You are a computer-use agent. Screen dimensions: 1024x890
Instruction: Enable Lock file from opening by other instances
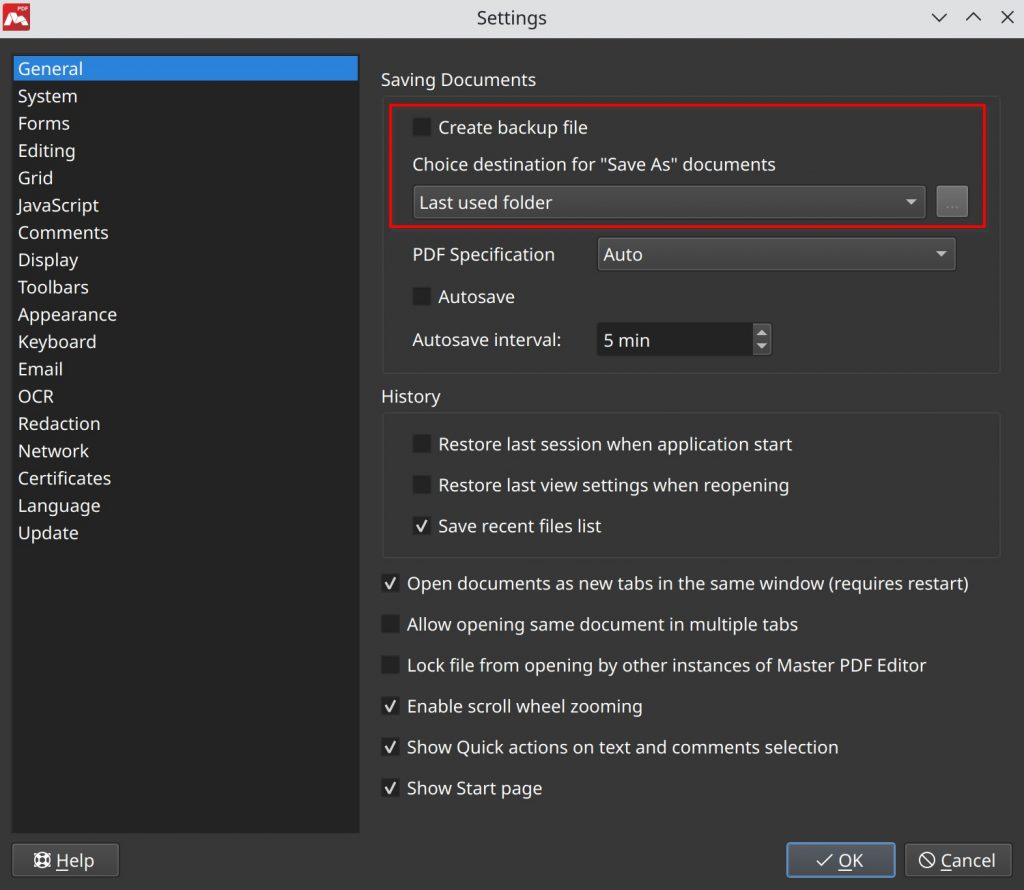tap(391, 665)
